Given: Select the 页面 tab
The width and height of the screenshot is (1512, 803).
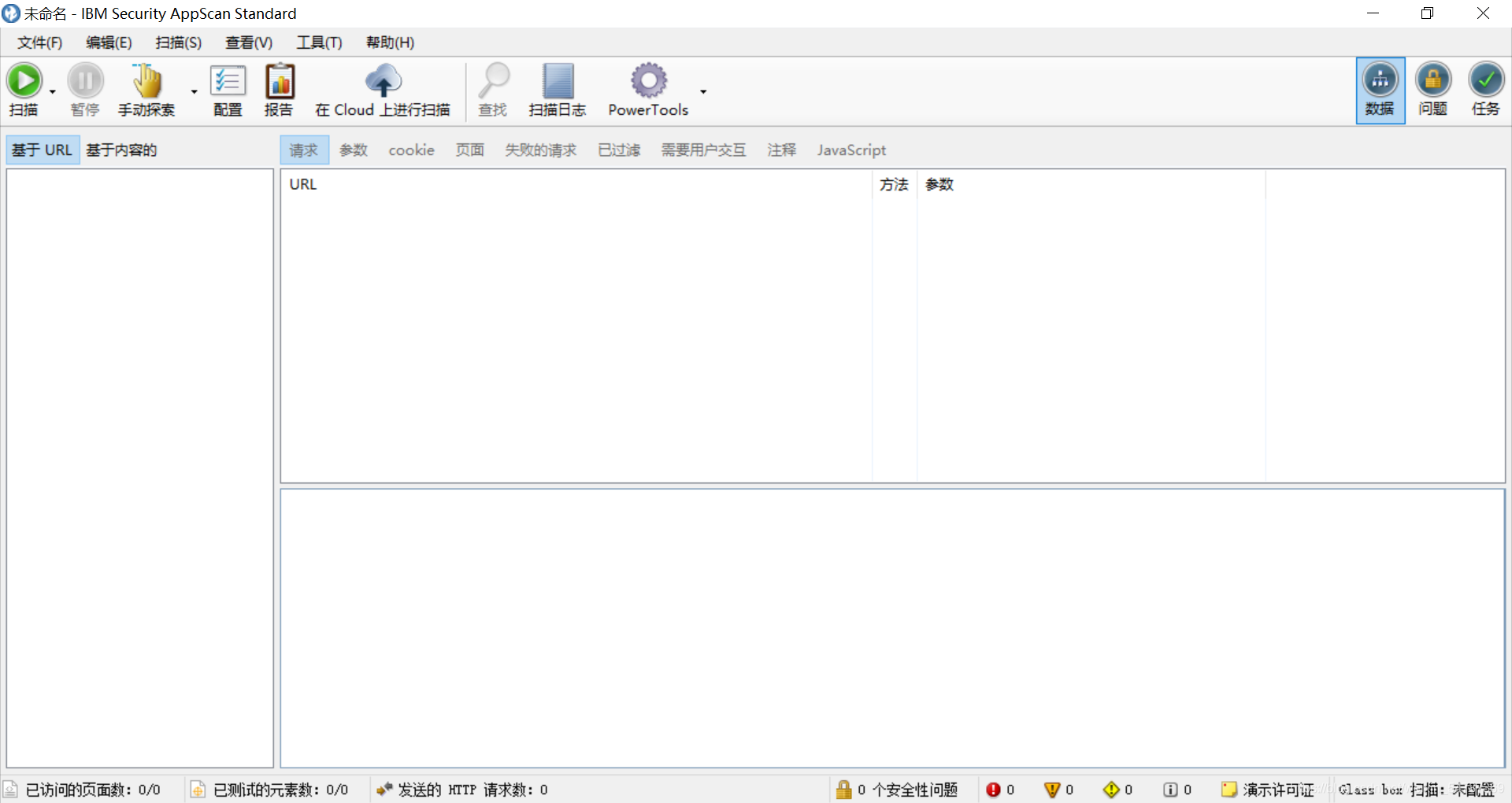Looking at the screenshot, I should click(470, 150).
